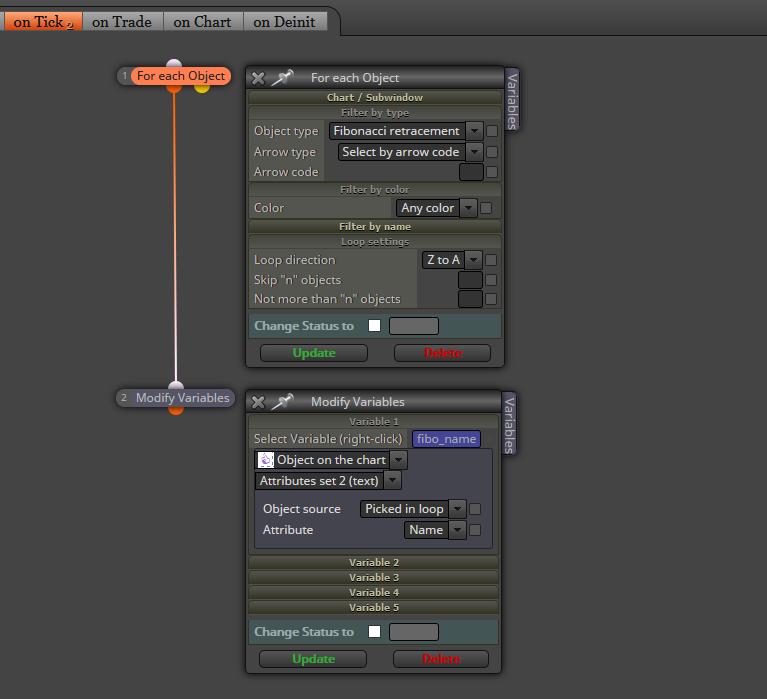This screenshot has width=767, height=699.
Task: Click Delete in Modify Variables panel
Action: [441, 659]
